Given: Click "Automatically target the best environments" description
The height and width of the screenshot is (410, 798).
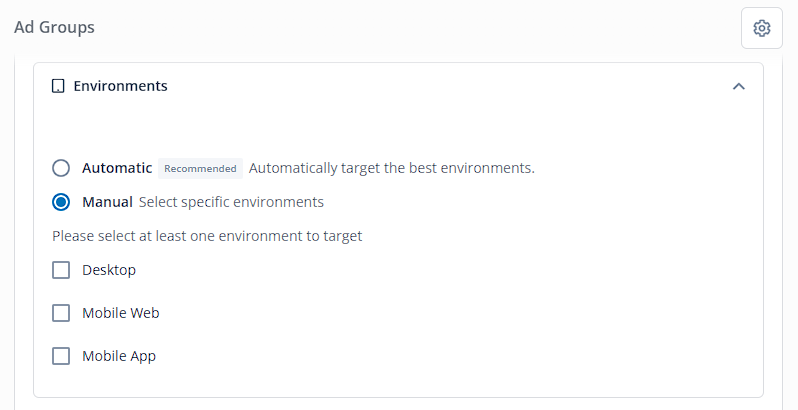Looking at the screenshot, I should tap(392, 168).
